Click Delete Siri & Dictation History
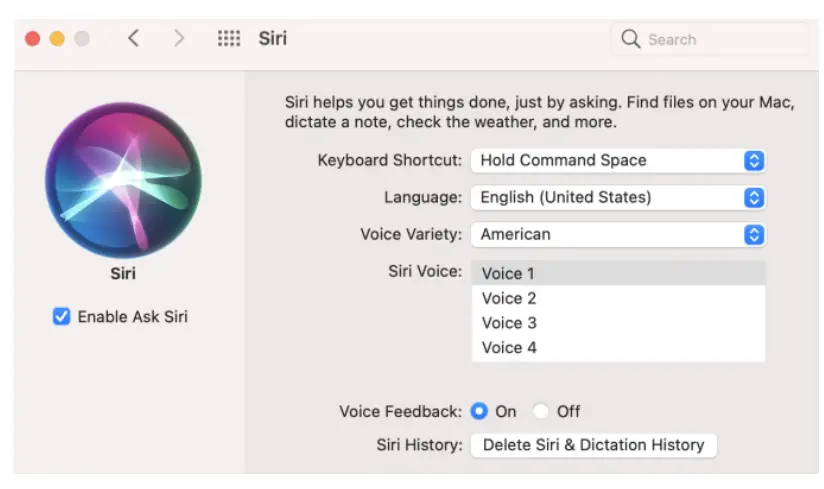Screen dimensions: 824x489 coord(594,445)
